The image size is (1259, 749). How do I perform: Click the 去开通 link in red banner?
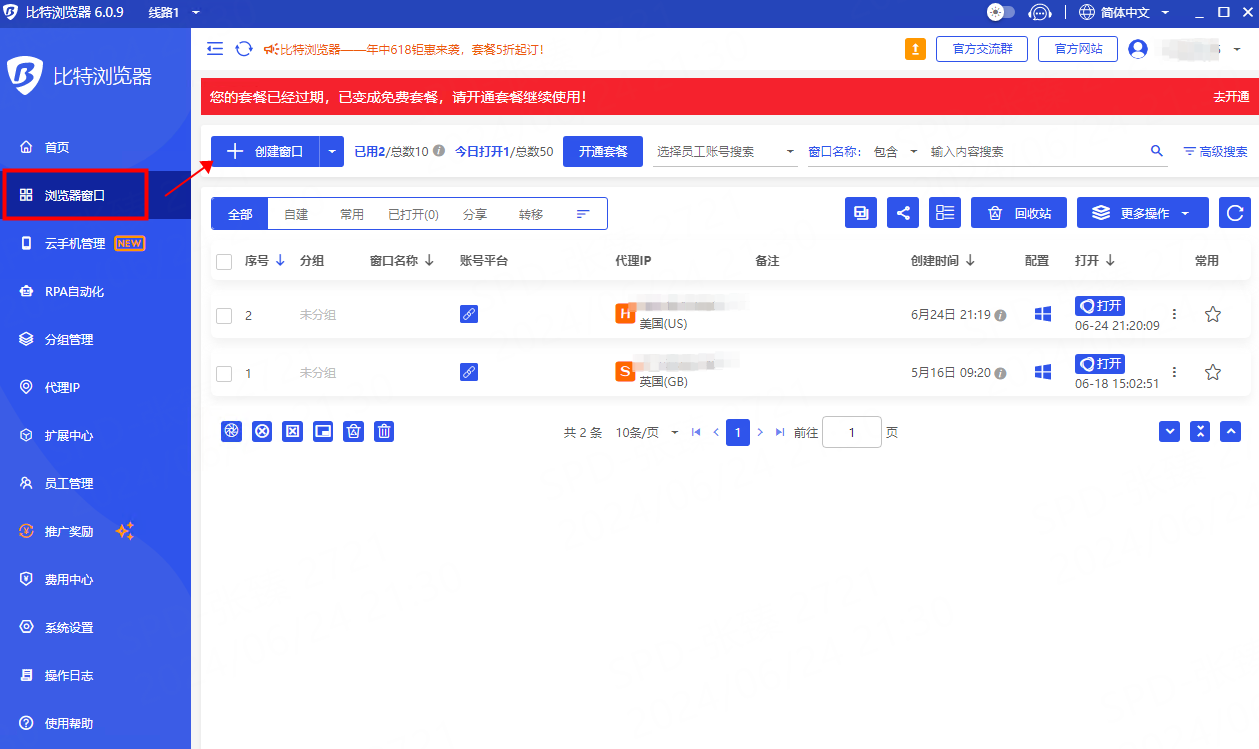1230,97
